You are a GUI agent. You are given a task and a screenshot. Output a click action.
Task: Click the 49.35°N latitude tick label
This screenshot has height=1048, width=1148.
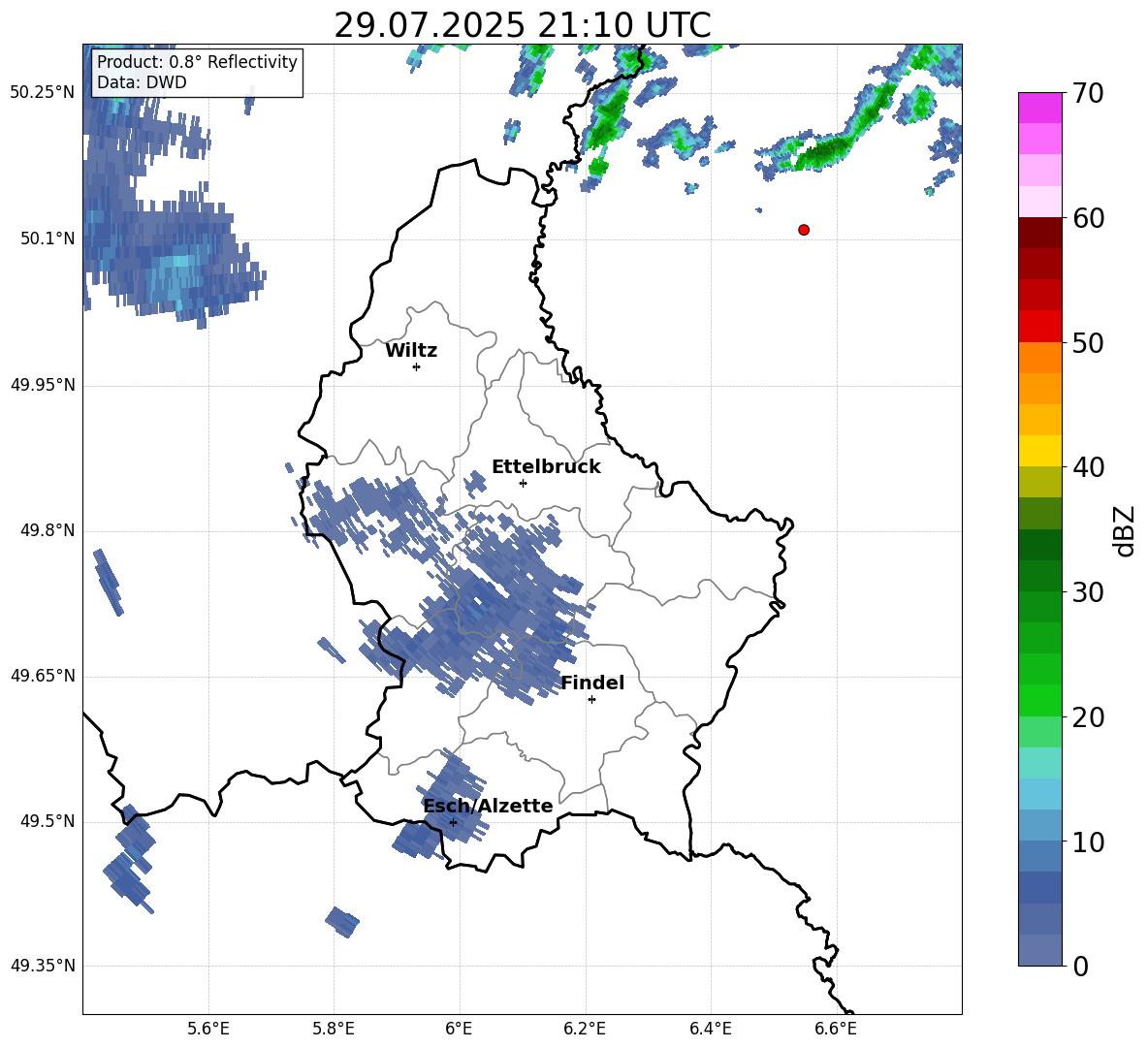click(43, 966)
